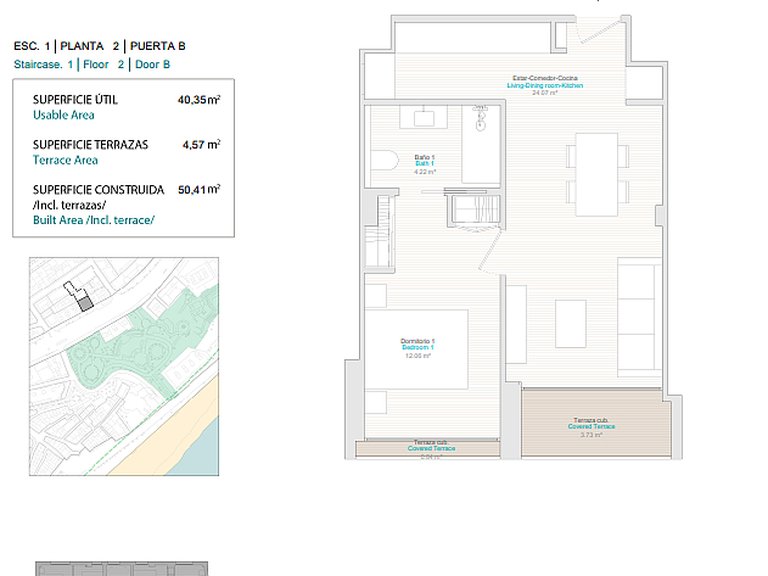Click the 'ESC. 1' staircase label

click(32, 46)
